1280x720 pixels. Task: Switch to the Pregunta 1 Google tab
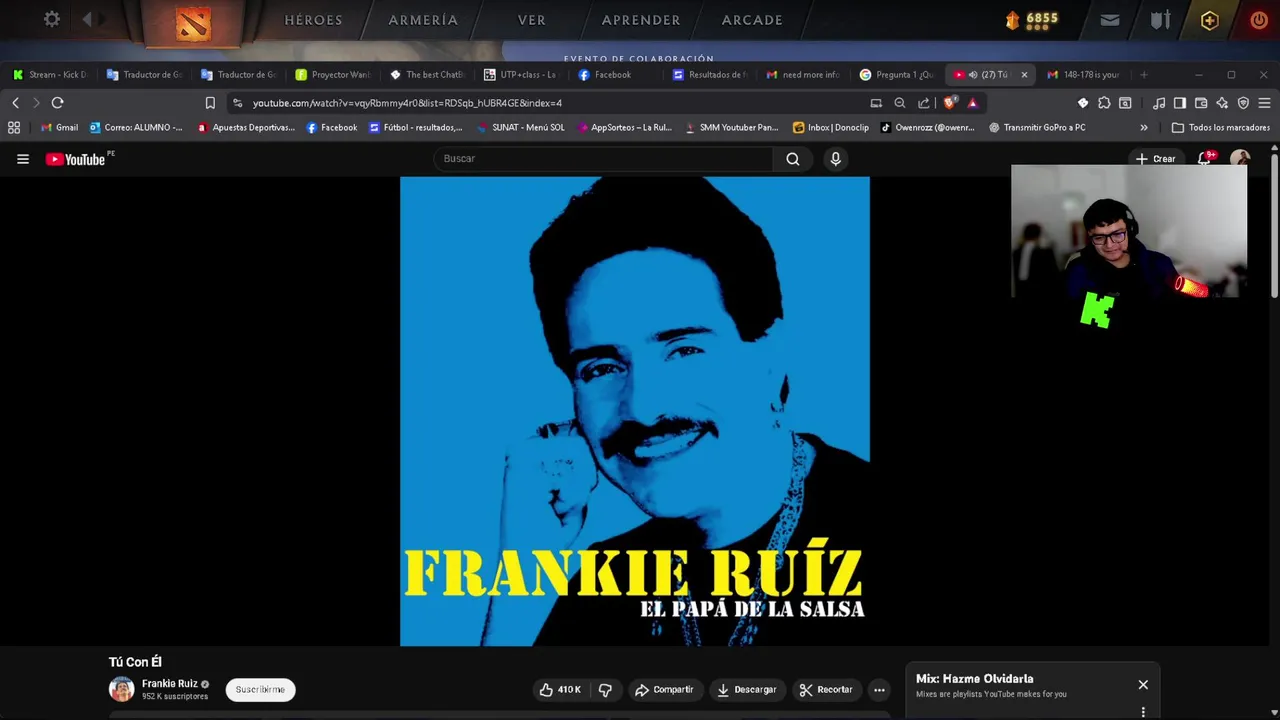click(x=898, y=74)
